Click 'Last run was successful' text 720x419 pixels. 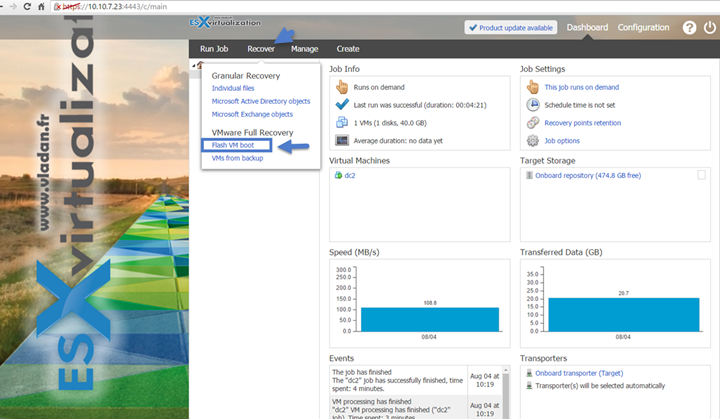[420, 105]
